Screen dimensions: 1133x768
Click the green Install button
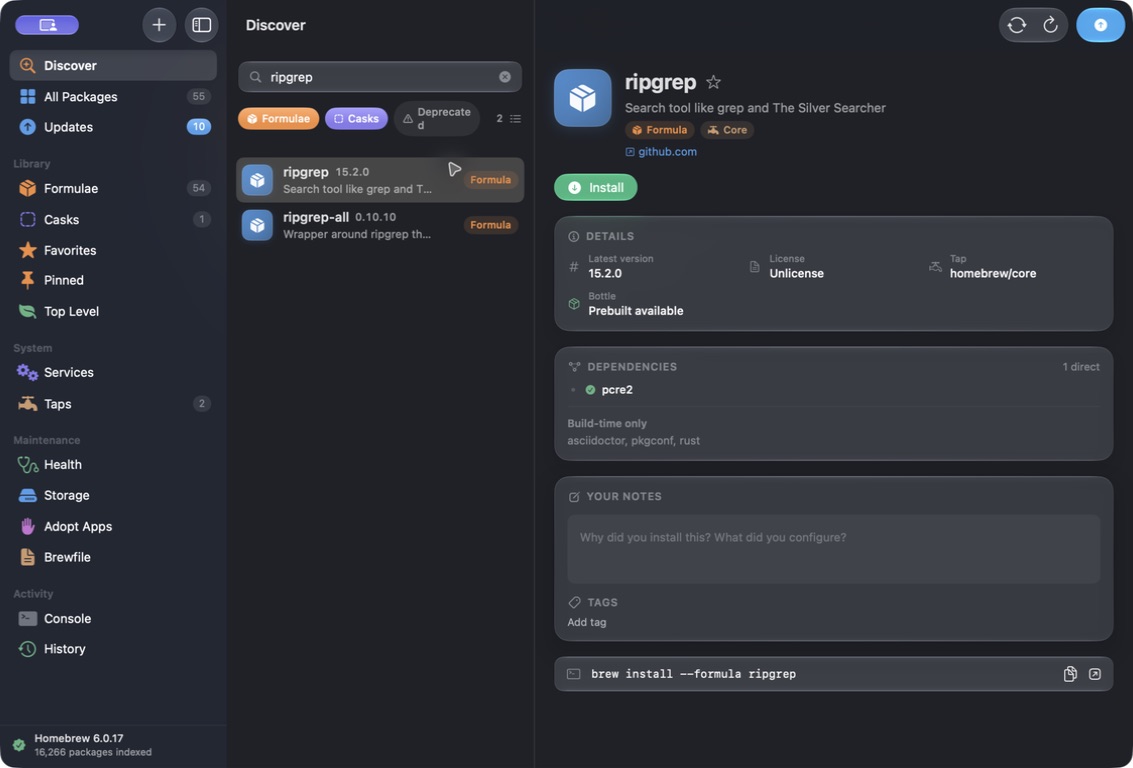coord(595,188)
